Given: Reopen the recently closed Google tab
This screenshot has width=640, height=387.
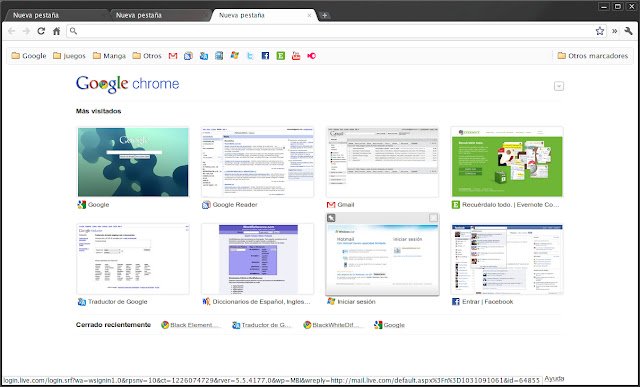Looking at the screenshot, I should [x=389, y=325].
